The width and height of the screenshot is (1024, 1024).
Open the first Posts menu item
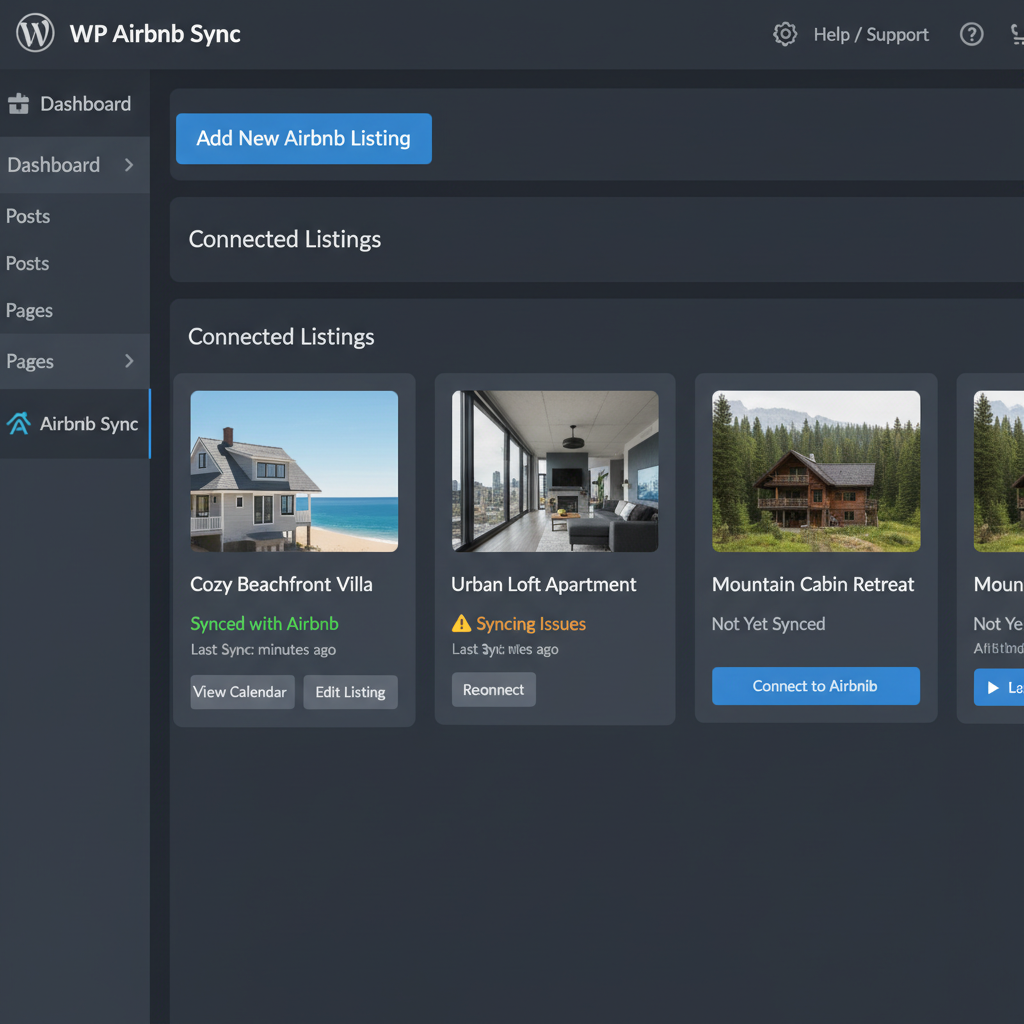[x=28, y=216]
